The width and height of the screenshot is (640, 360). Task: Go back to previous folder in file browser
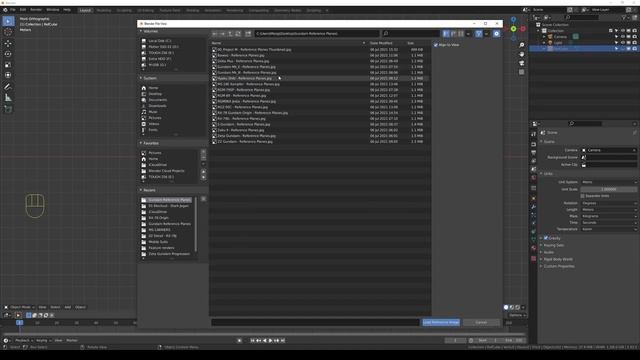[x=215, y=33]
